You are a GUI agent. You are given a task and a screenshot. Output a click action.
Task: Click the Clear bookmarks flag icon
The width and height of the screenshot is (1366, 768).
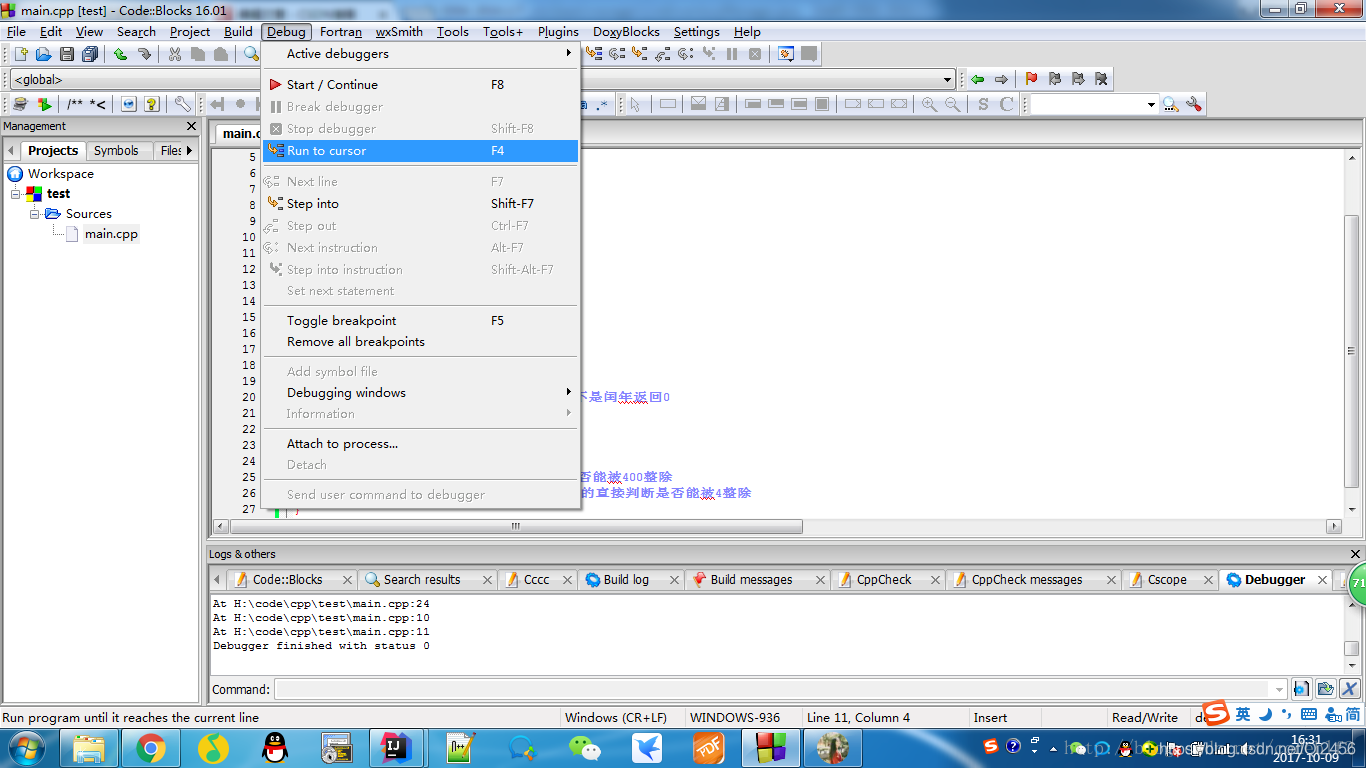(1101, 79)
